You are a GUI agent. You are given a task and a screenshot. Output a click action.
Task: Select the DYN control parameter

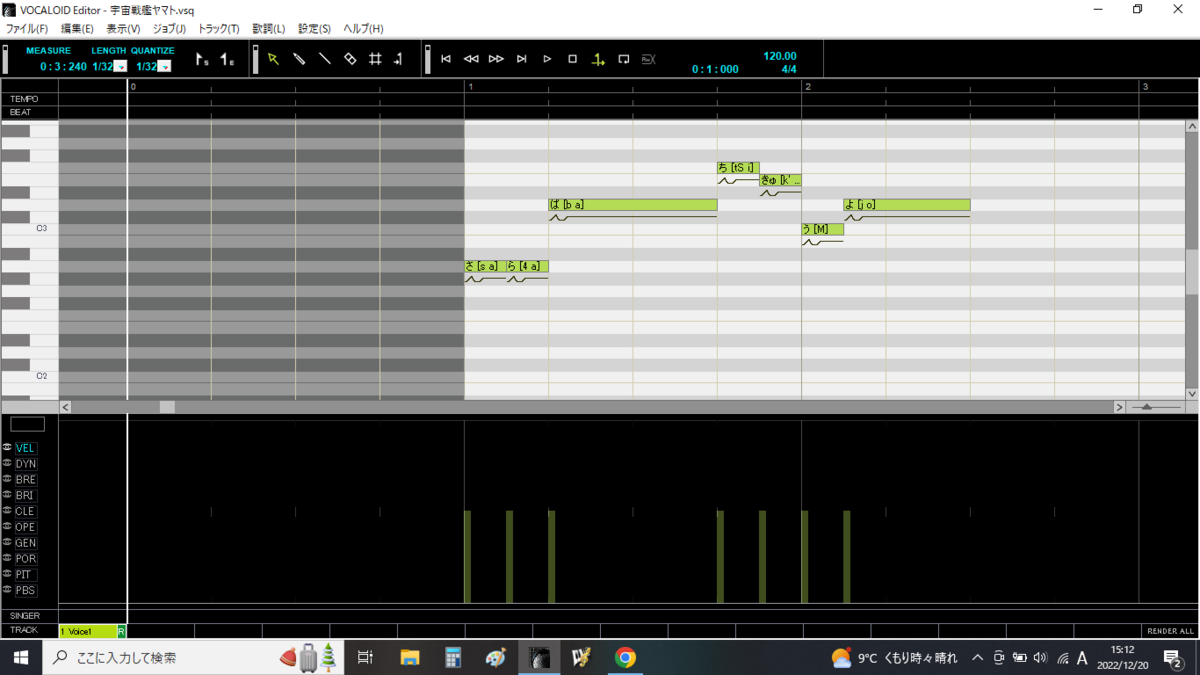point(25,464)
